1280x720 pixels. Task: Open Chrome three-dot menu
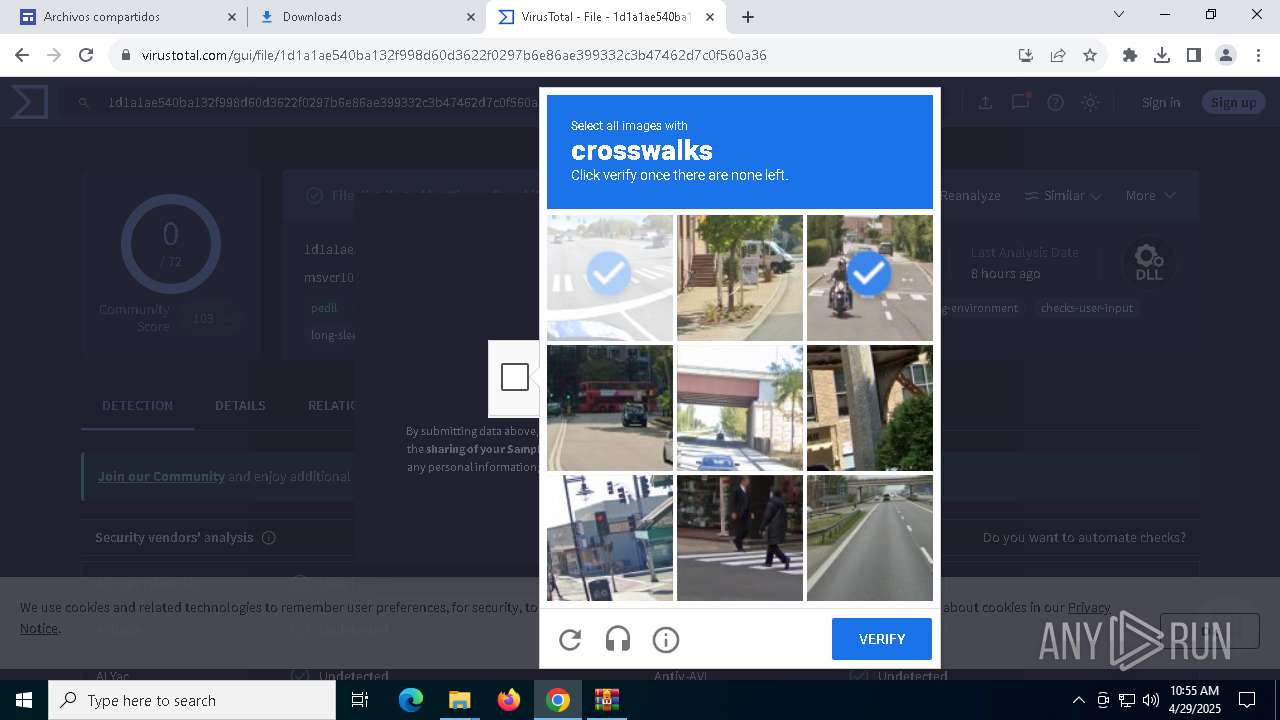coord(1258,55)
